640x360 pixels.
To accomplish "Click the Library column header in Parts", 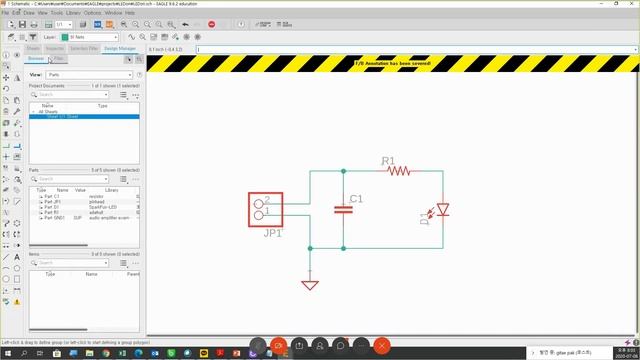I will [111, 190].
